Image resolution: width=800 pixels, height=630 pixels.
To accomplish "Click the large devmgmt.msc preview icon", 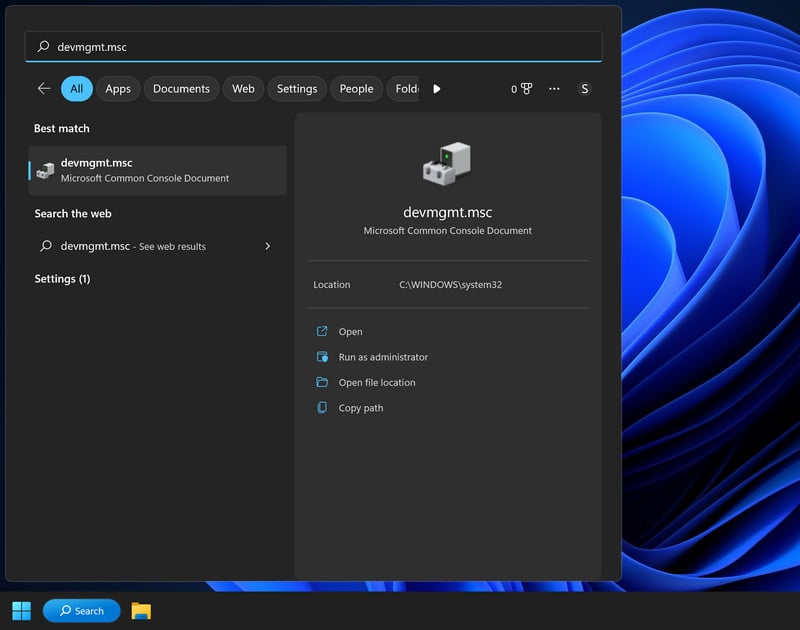I will 447,163.
